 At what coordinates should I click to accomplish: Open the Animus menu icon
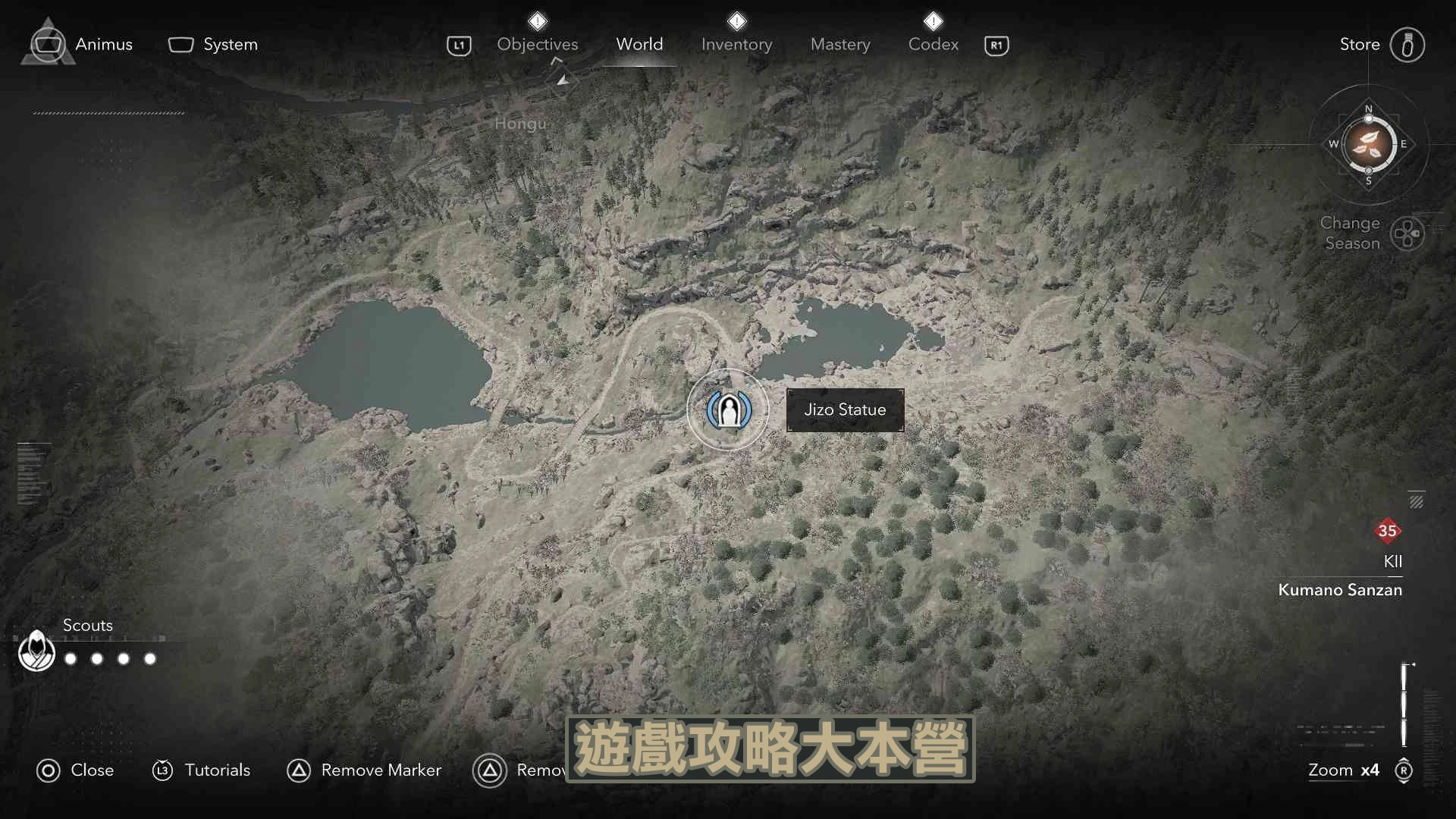pos(48,43)
